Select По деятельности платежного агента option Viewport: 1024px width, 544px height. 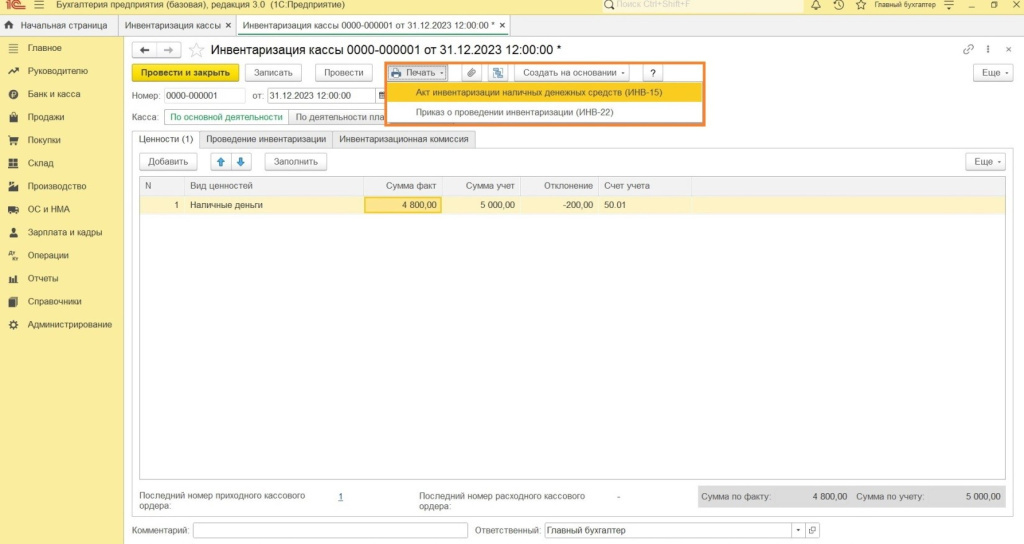pyautogui.click(x=338, y=117)
